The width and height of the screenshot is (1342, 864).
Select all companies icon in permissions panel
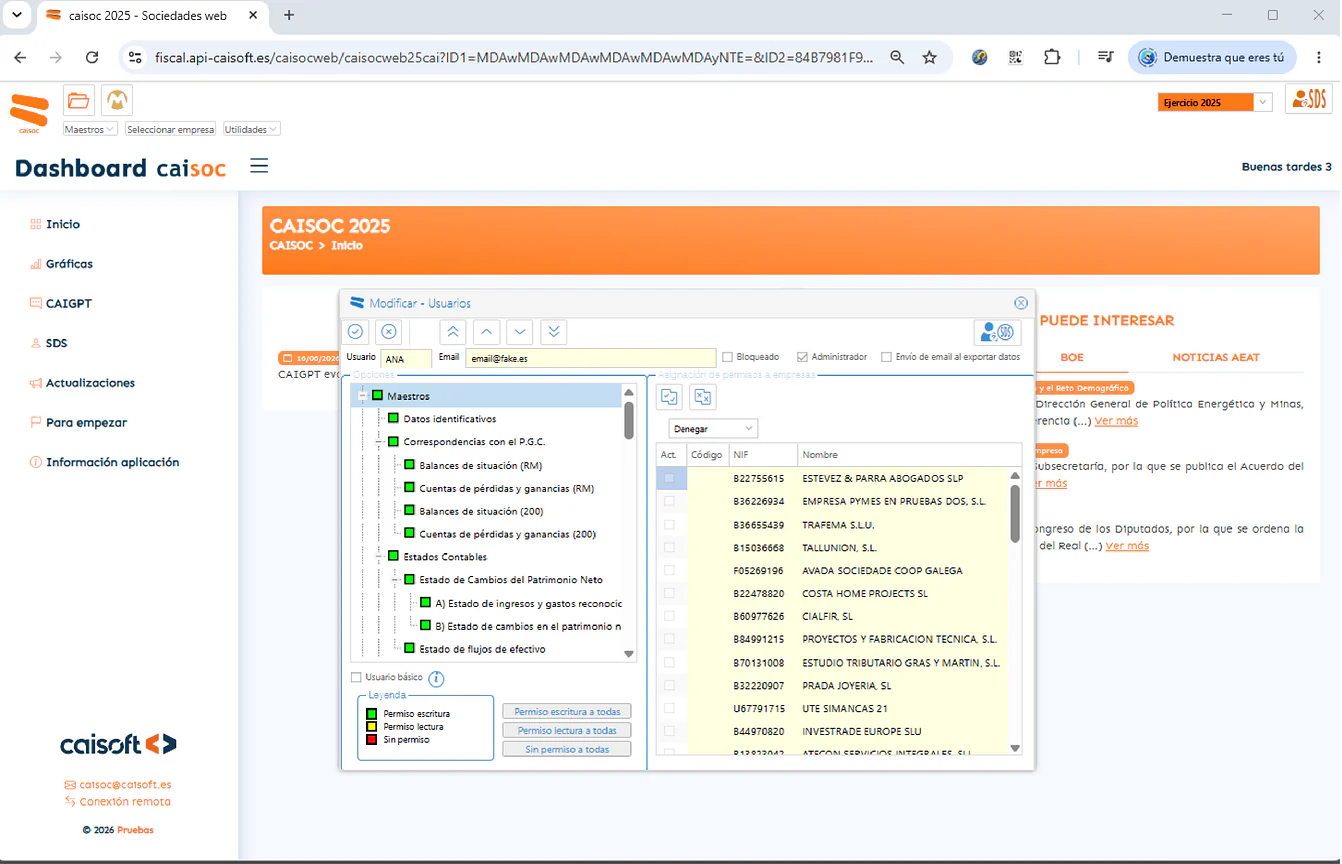[669, 397]
